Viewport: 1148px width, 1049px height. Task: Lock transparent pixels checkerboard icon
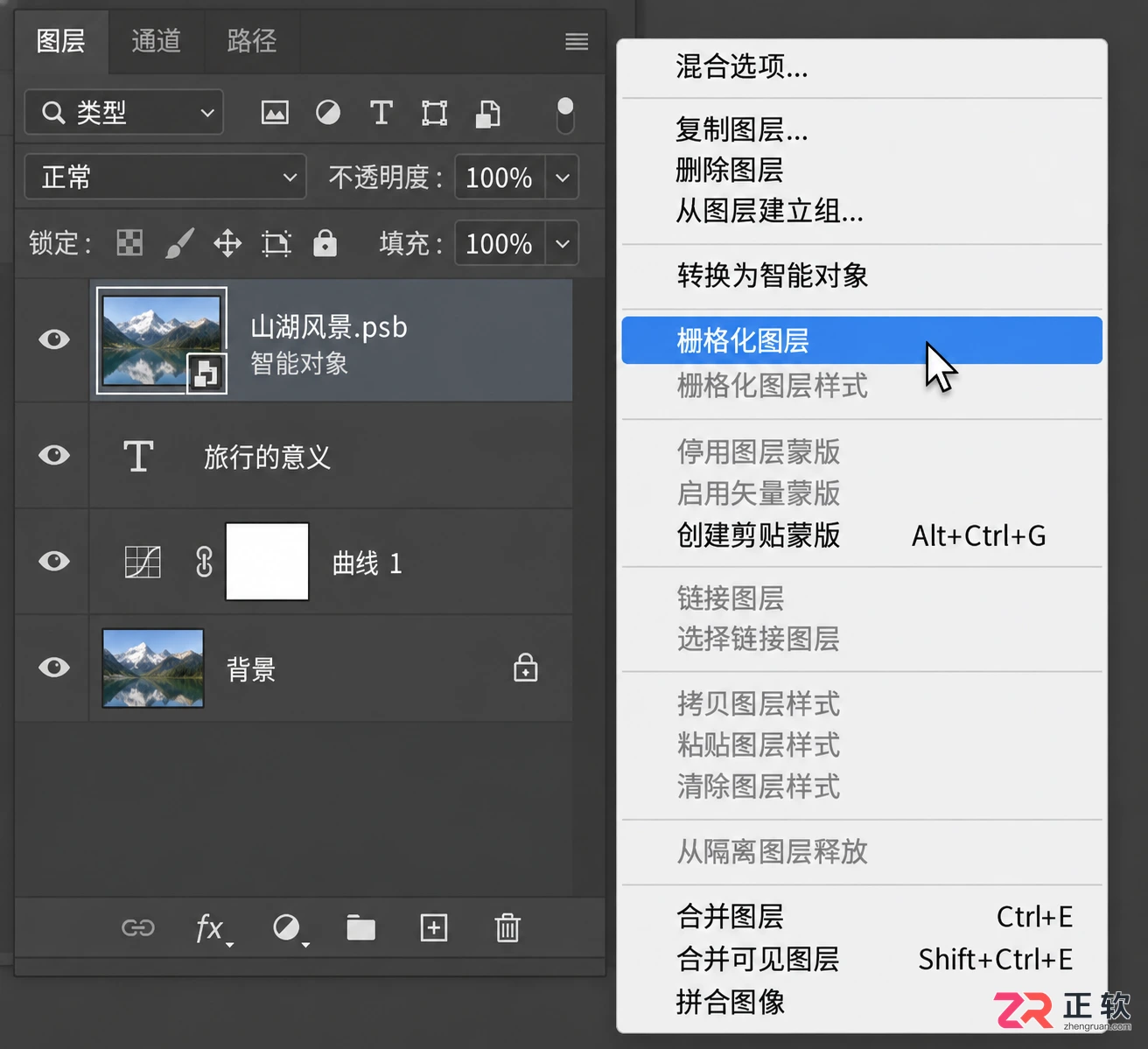tap(129, 242)
